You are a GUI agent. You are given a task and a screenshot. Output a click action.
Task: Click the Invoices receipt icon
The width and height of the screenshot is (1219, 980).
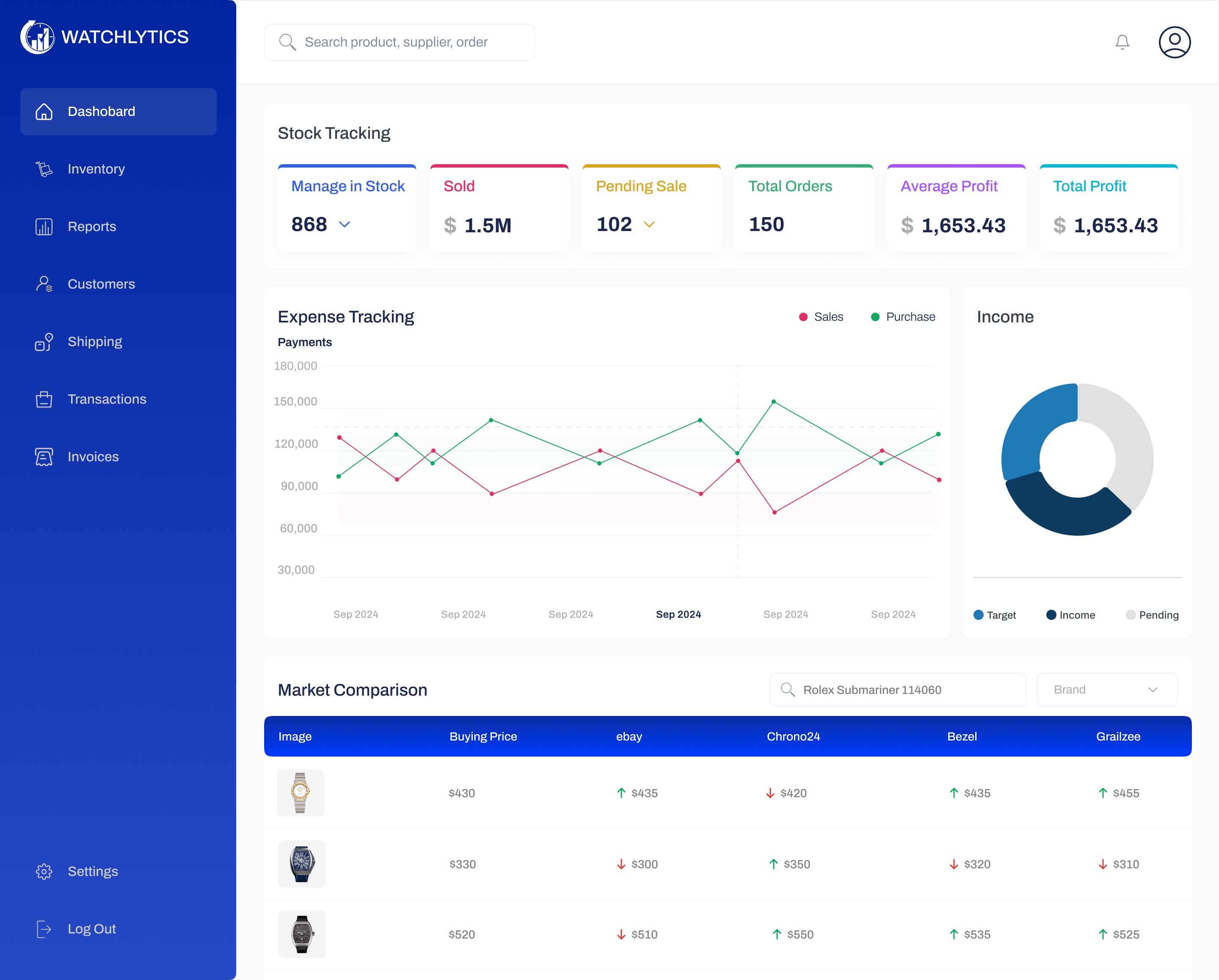click(44, 457)
